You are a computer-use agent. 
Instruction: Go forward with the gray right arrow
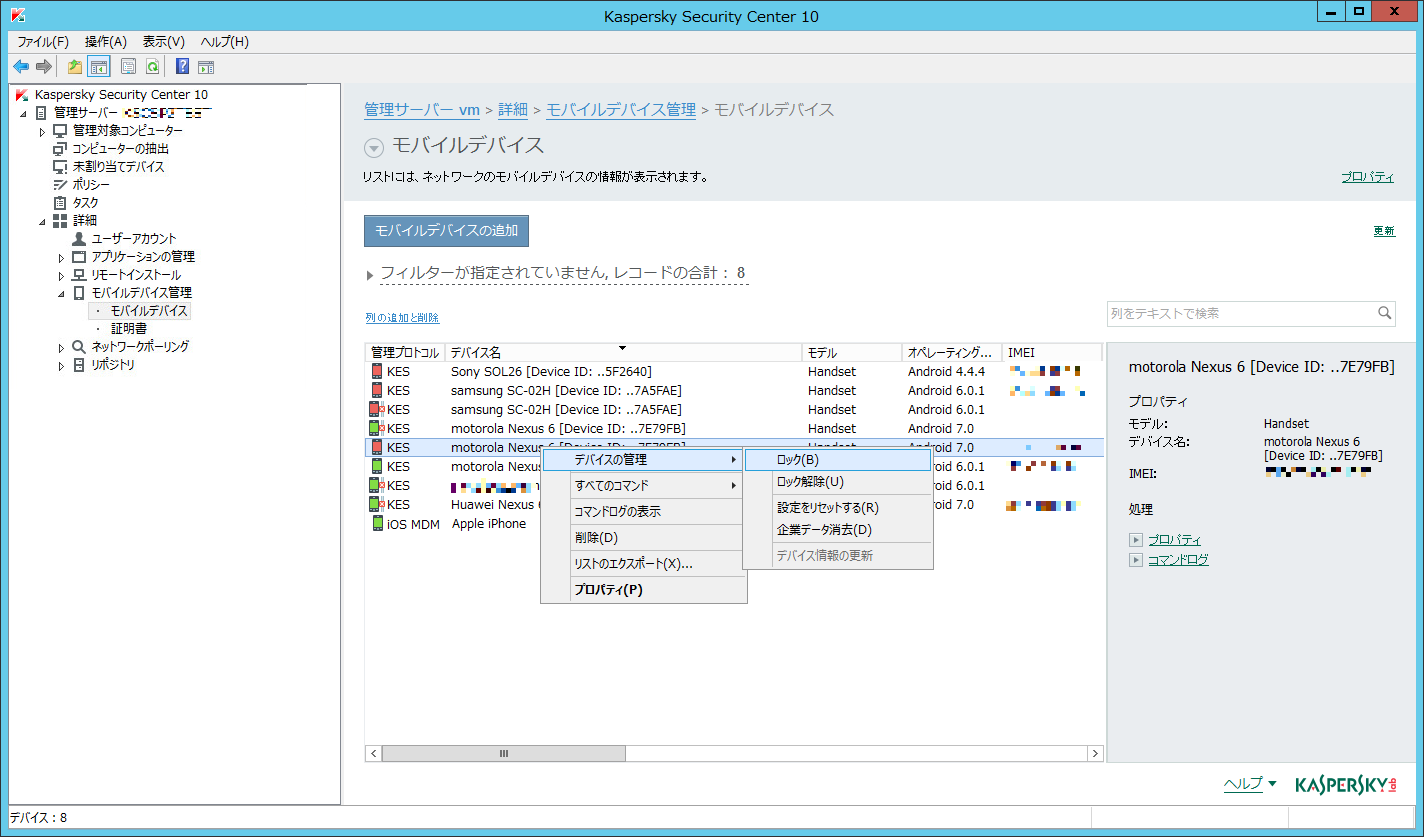coord(44,67)
